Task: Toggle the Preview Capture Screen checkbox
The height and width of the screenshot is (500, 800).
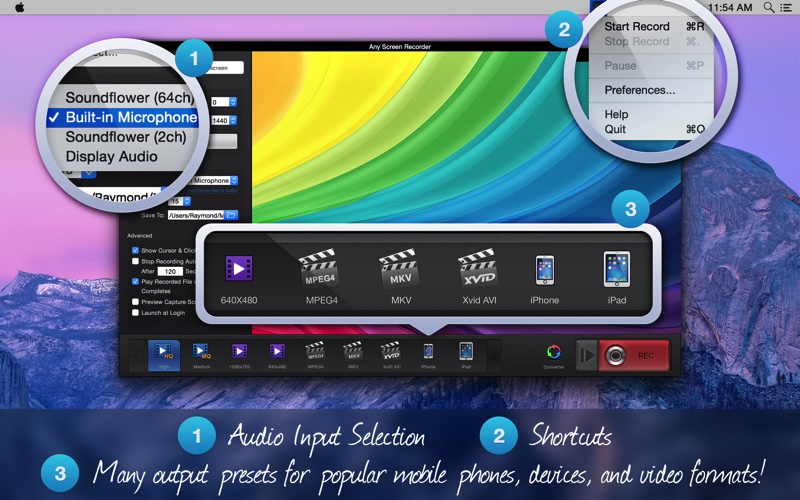Action: [136, 302]
